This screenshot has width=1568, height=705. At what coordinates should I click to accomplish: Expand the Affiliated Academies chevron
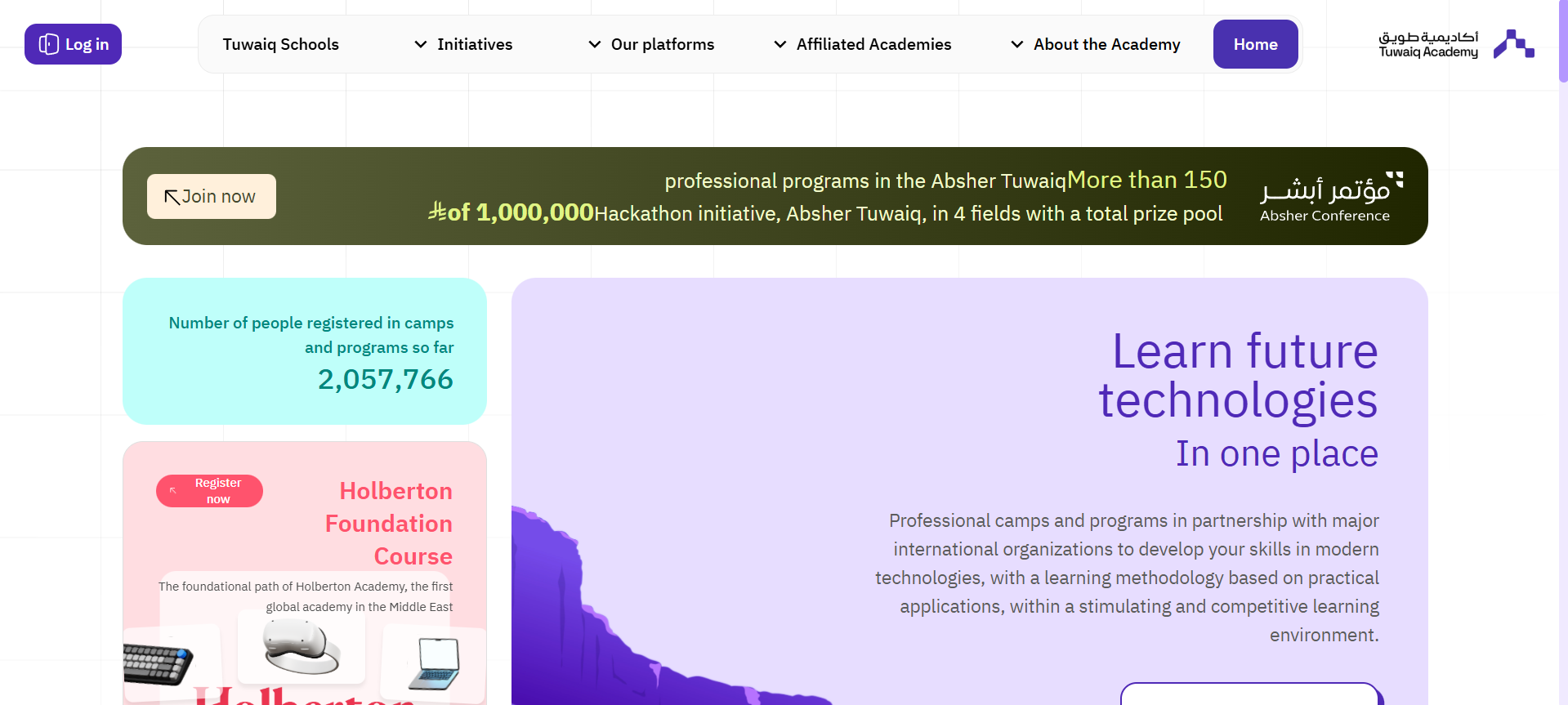(x=780, y=44)
